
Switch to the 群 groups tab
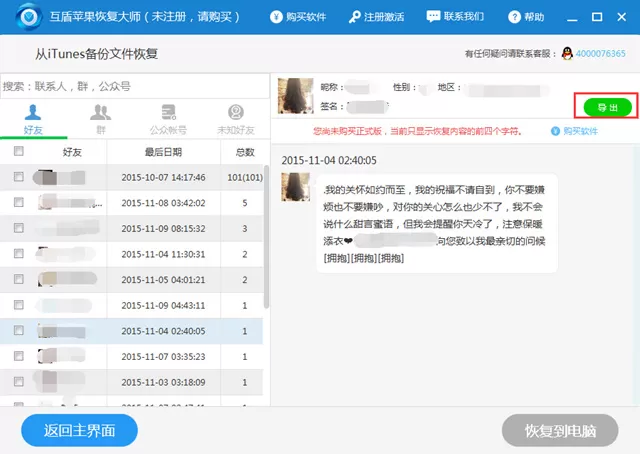[100, 119]
